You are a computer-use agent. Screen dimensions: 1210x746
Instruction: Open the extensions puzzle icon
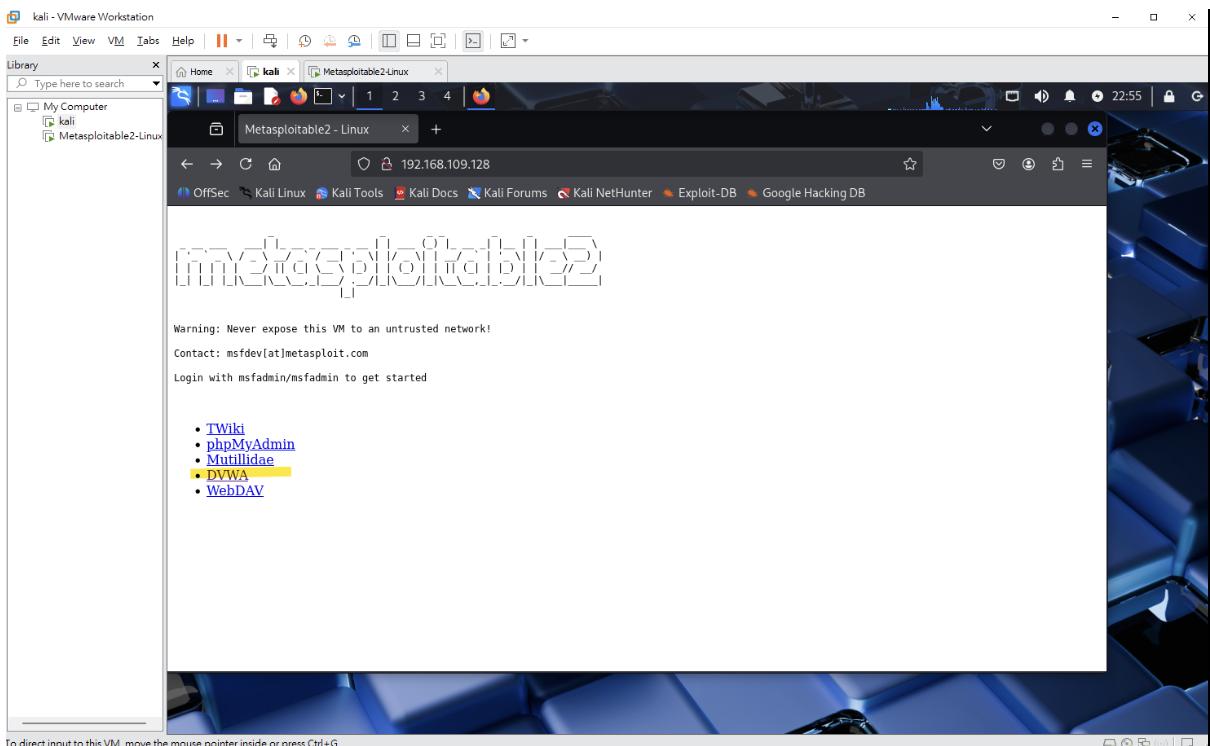click(x=1058, y=164)
